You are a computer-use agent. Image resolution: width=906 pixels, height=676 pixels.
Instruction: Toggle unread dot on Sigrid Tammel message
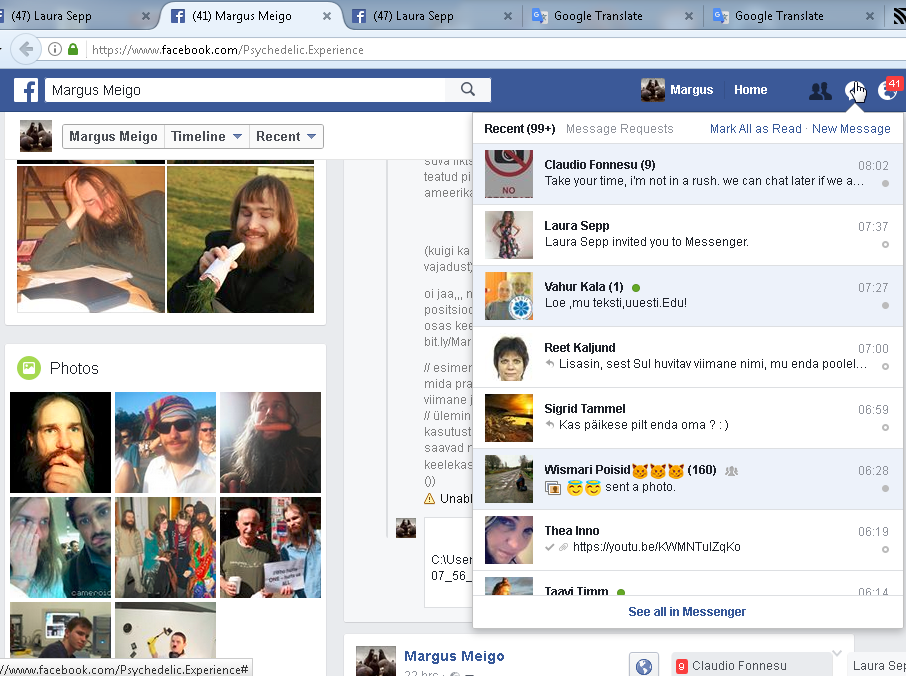(885, 428)
